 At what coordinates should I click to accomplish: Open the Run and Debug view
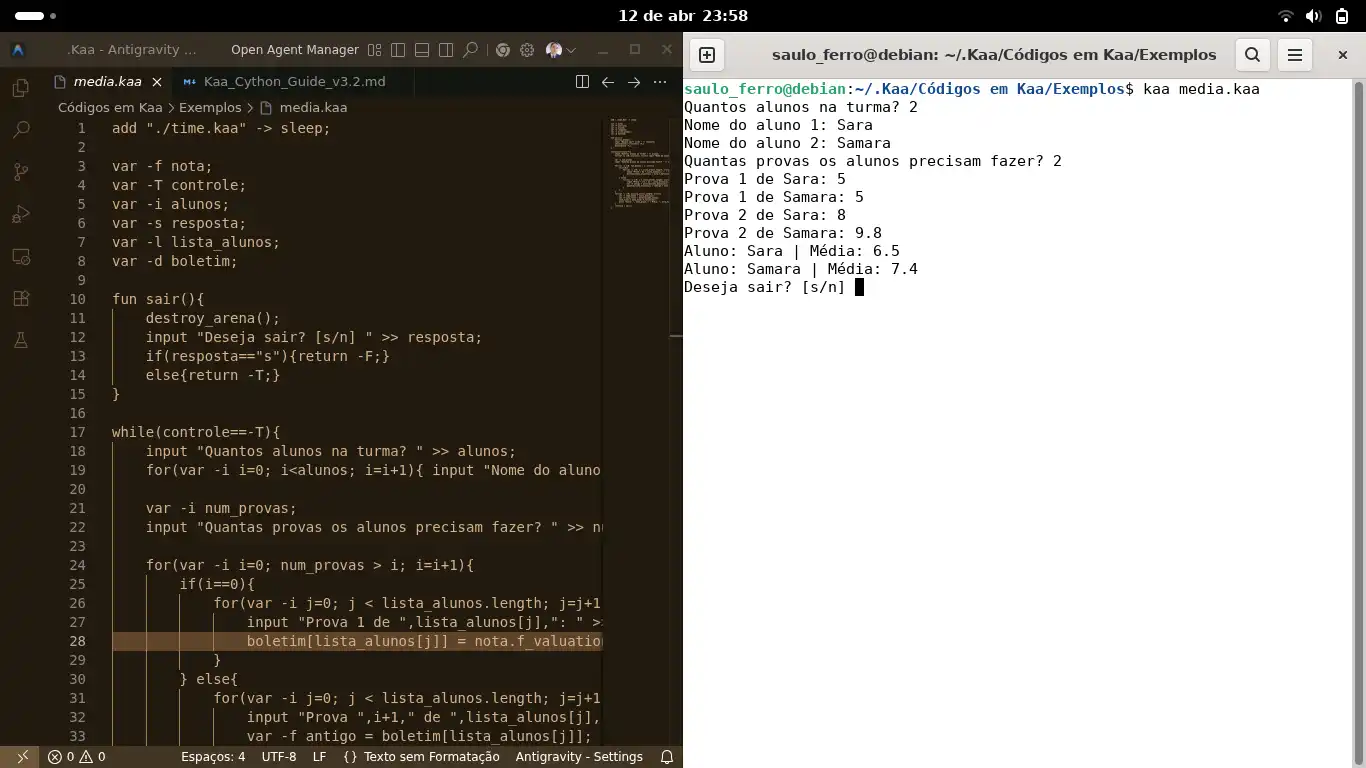click(x=20, y=214)
